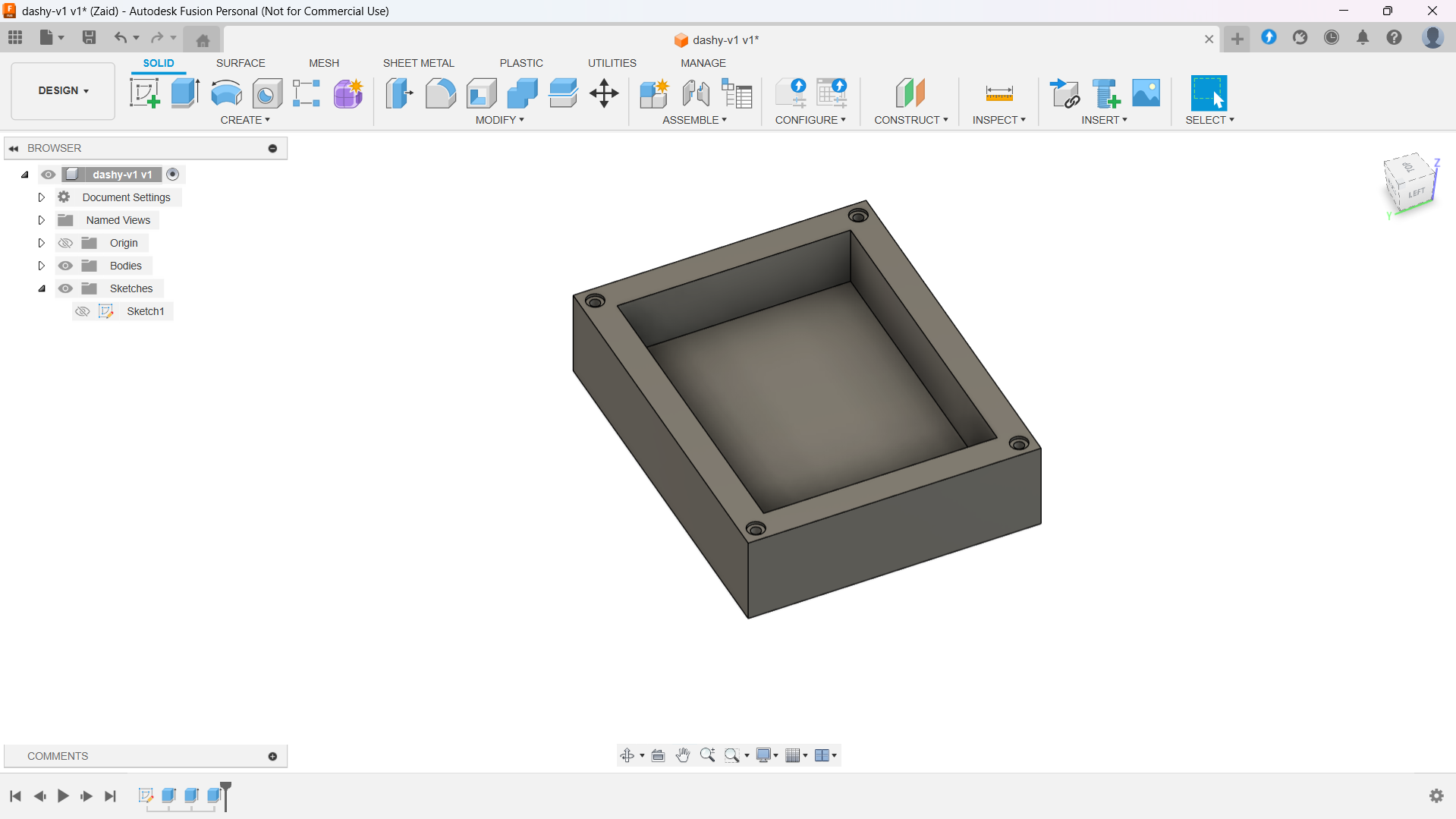Image resolution: width=1456 pixels, height=819 pixels.
Task: Open the Data Panel grid icon
Action: 15,37
